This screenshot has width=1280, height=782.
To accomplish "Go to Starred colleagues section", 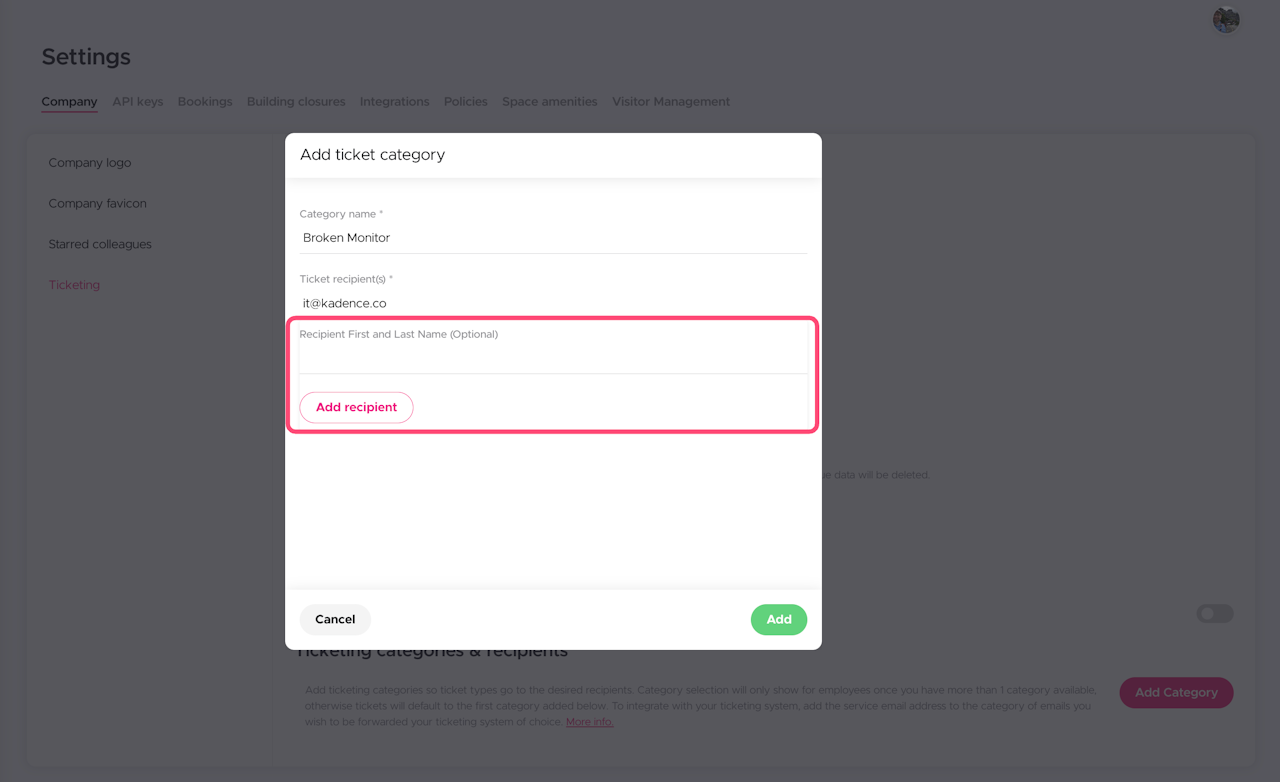I will pos(100,244).
